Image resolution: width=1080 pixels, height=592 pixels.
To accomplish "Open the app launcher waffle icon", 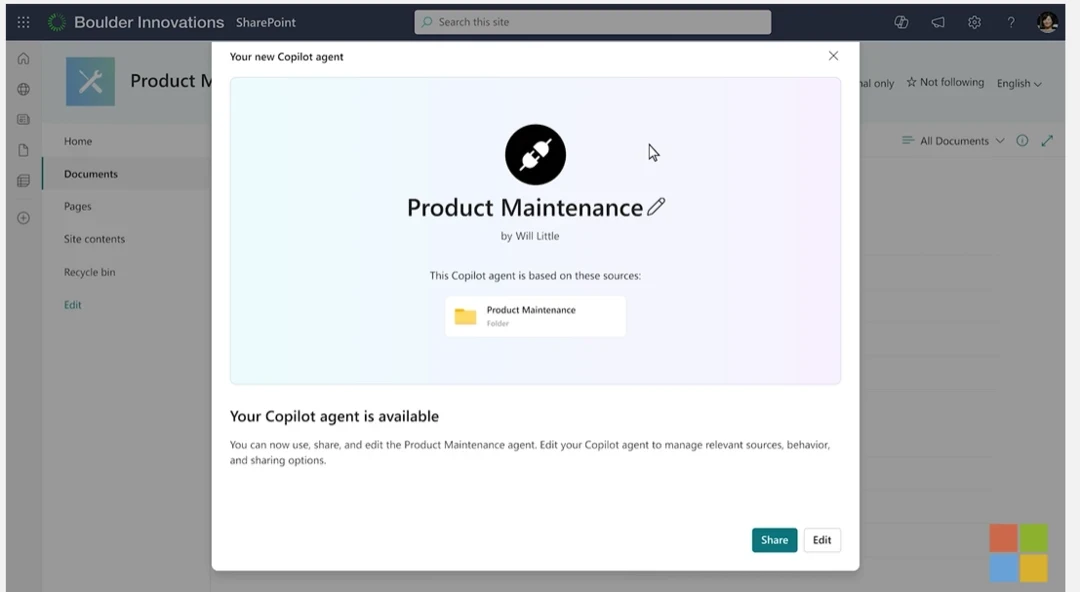I will point(23,22).
